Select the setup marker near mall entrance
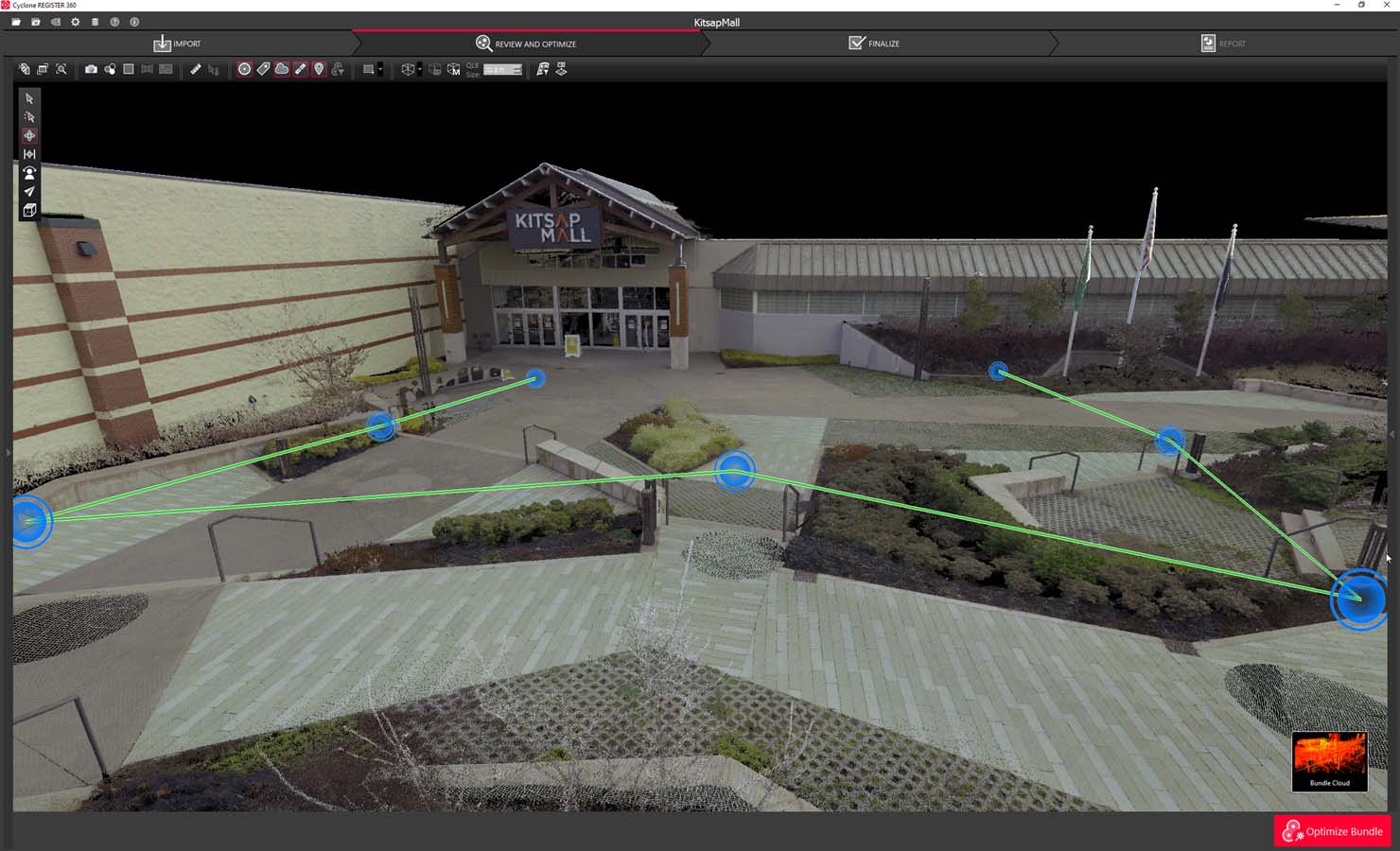This screenshot has height=851, width=1400. click(535, 378)
